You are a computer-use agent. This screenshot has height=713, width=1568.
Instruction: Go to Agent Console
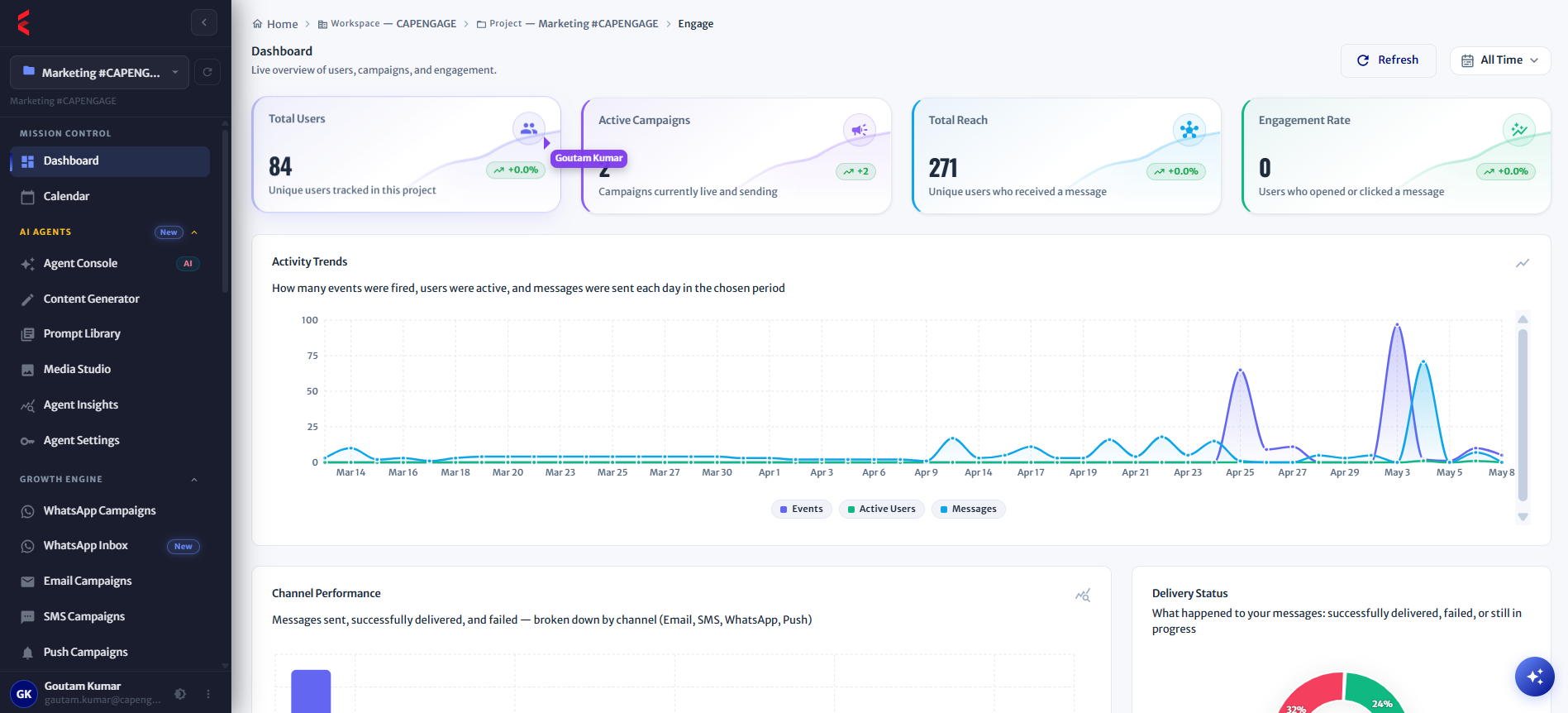[110, 264]
